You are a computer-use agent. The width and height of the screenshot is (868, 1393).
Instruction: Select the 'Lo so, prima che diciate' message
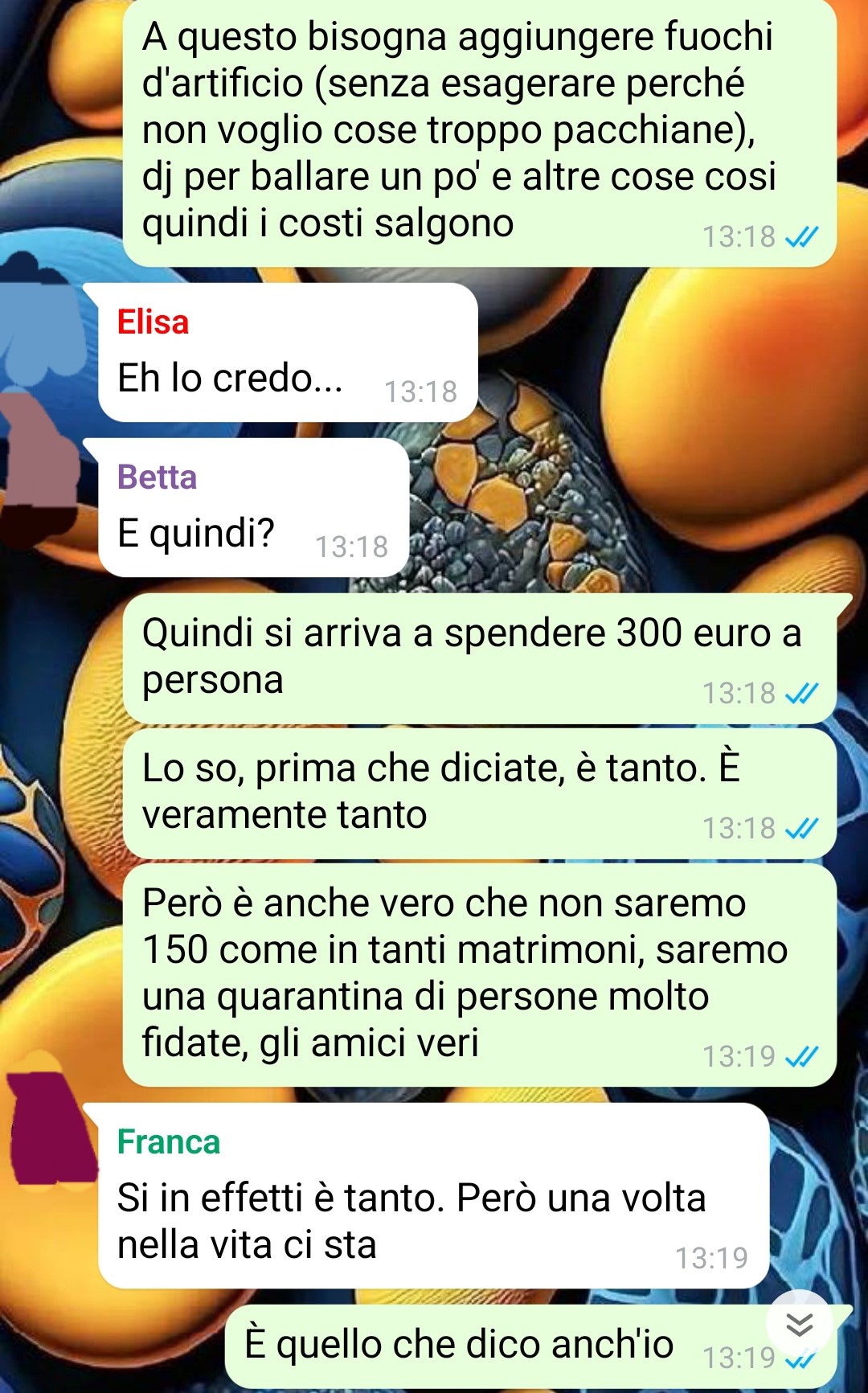(480, 793)
